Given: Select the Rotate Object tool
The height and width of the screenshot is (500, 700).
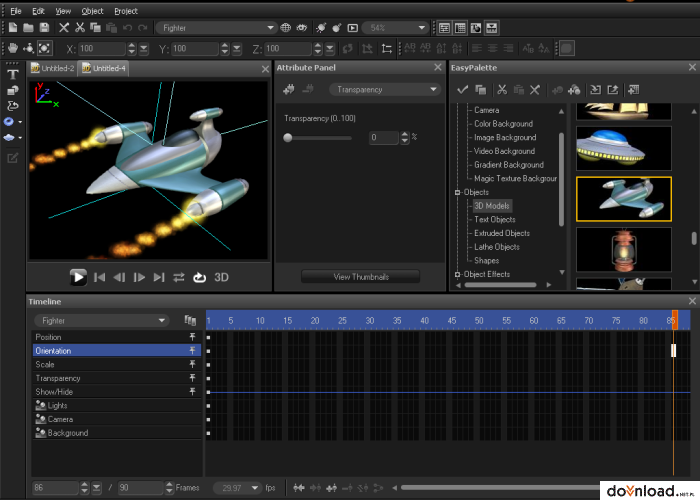Looking at the screenshot, I should 29,48.
